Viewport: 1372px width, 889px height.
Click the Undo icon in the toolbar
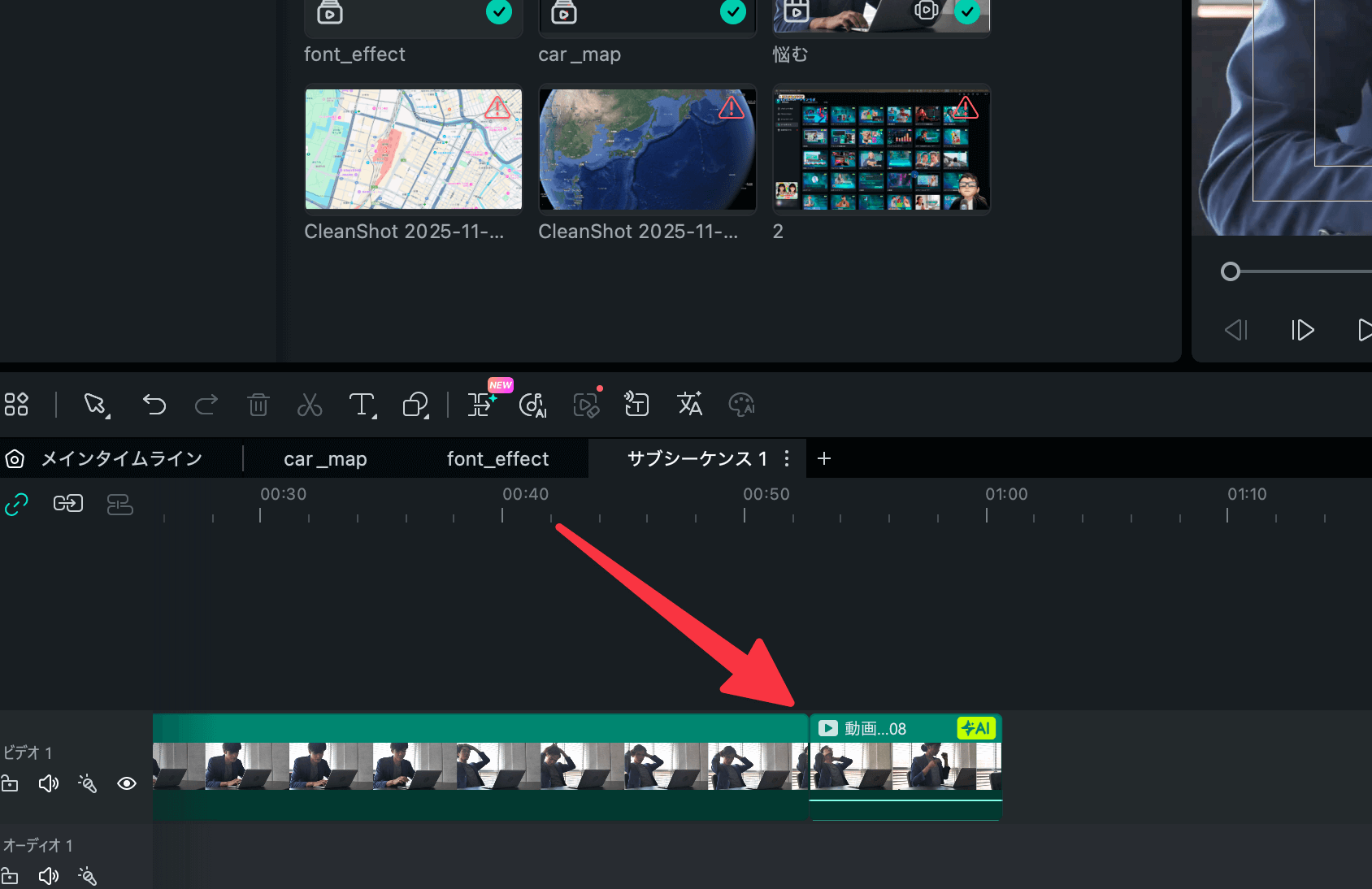tap(154, 404)
